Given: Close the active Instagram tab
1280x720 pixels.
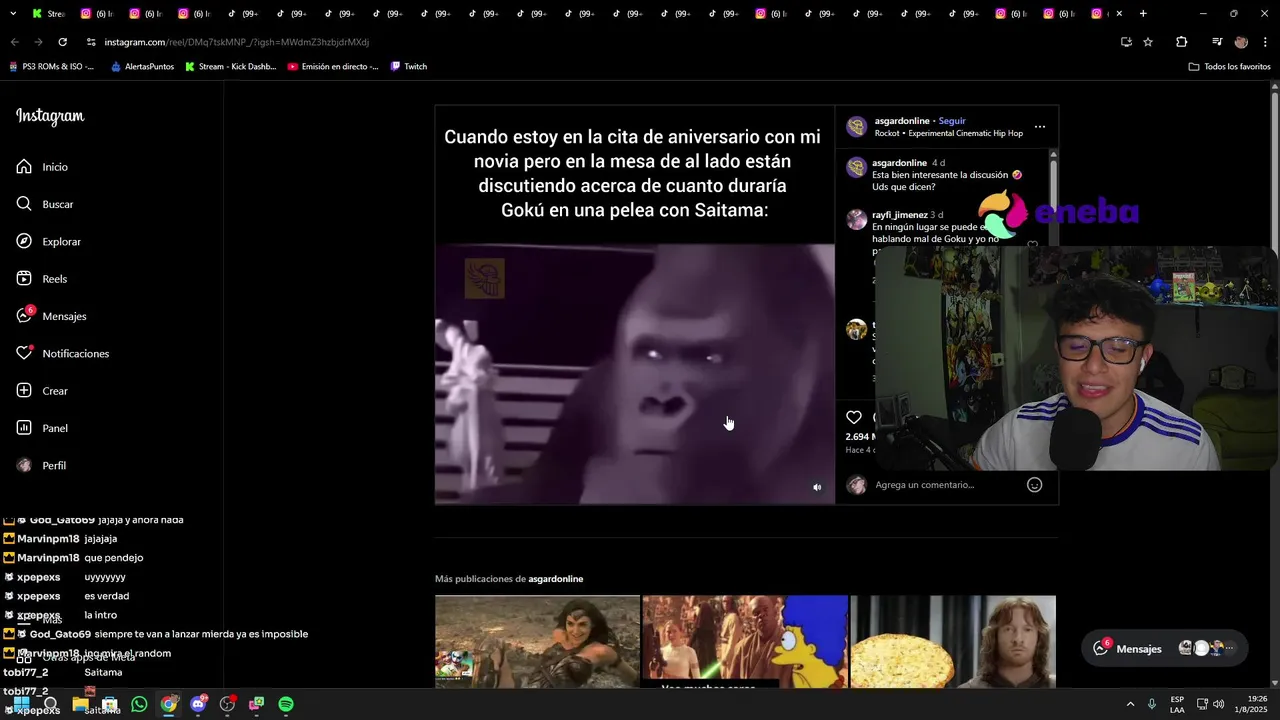Looking at the screenshot, I should pyautogui.click(x=1119, y=14).
